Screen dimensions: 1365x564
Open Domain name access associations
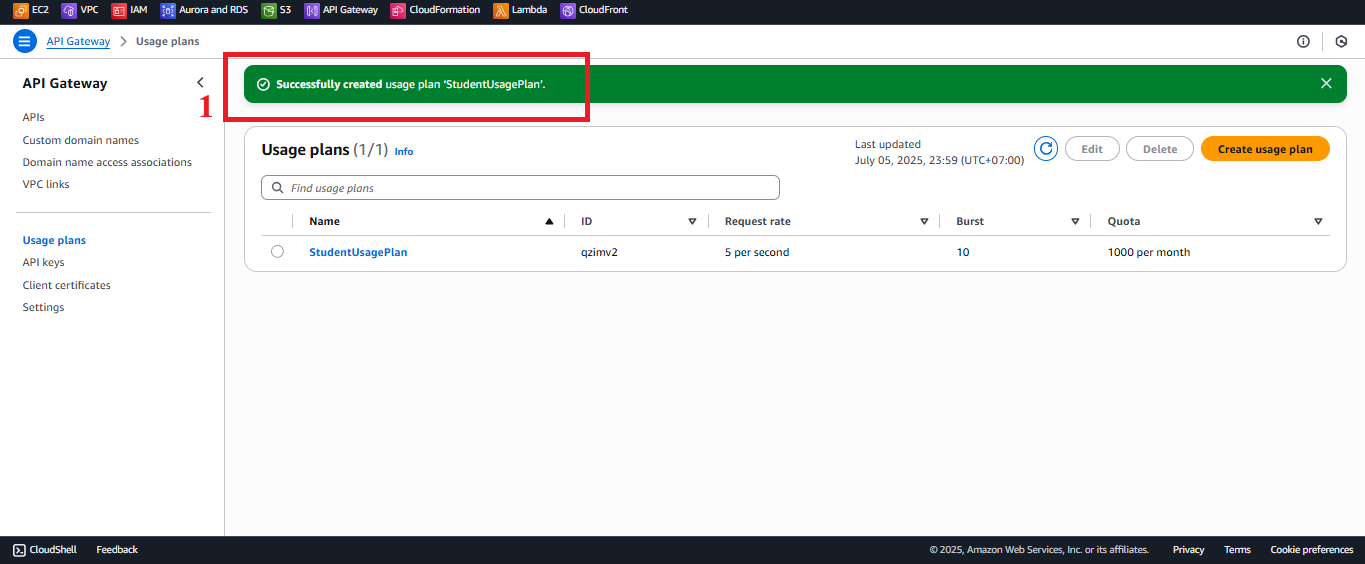tap(107, 162)
